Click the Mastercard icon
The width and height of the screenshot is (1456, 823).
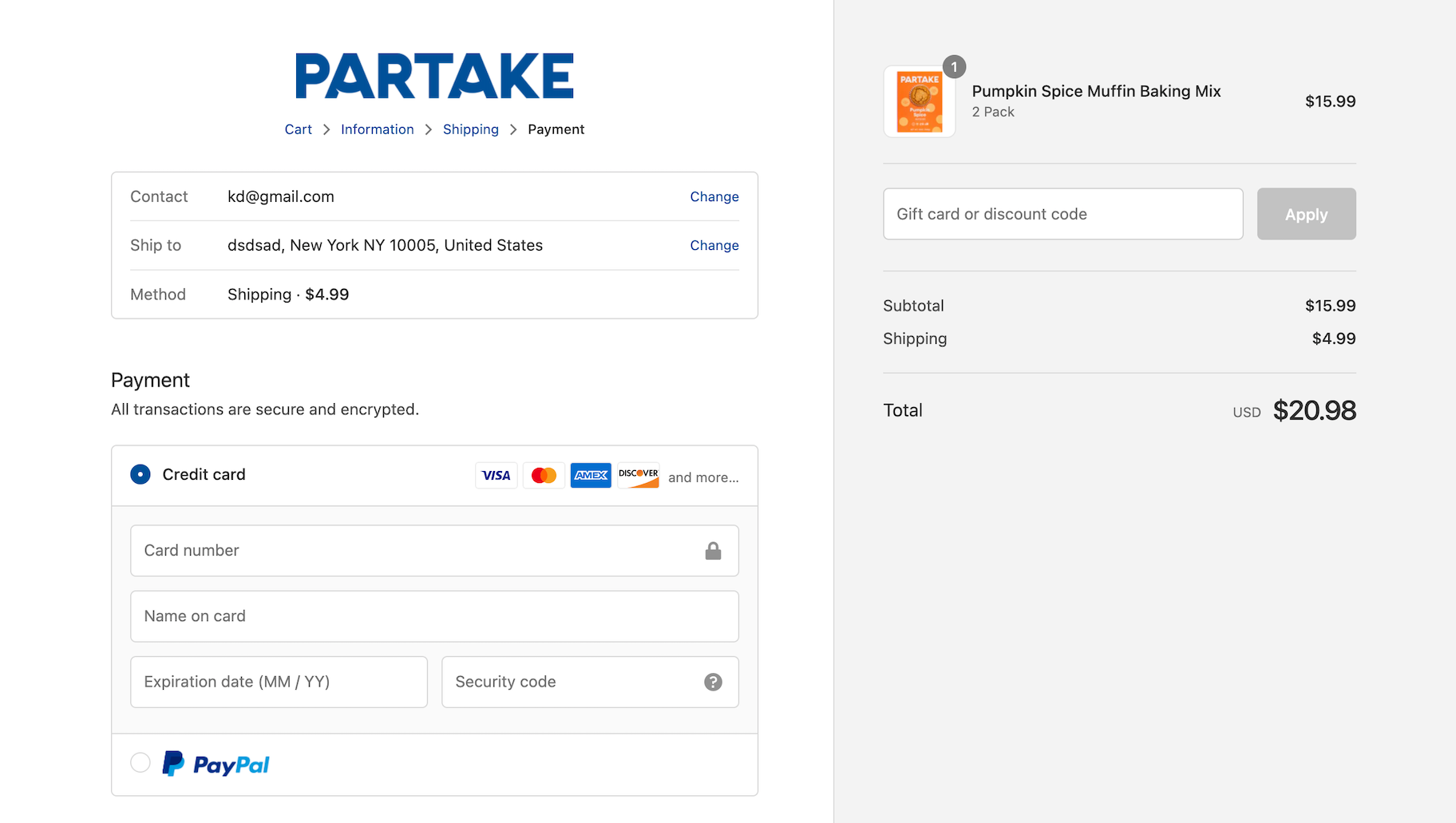coord(544,475)
